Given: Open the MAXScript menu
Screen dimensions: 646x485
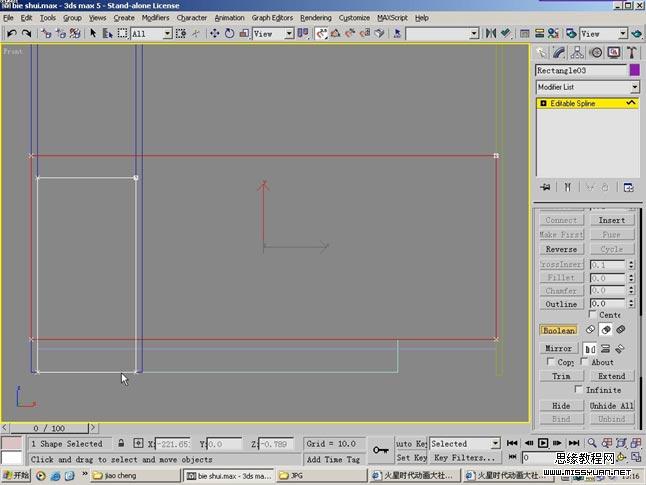Looking at the screenshot, I should click(x=392, y=18).
